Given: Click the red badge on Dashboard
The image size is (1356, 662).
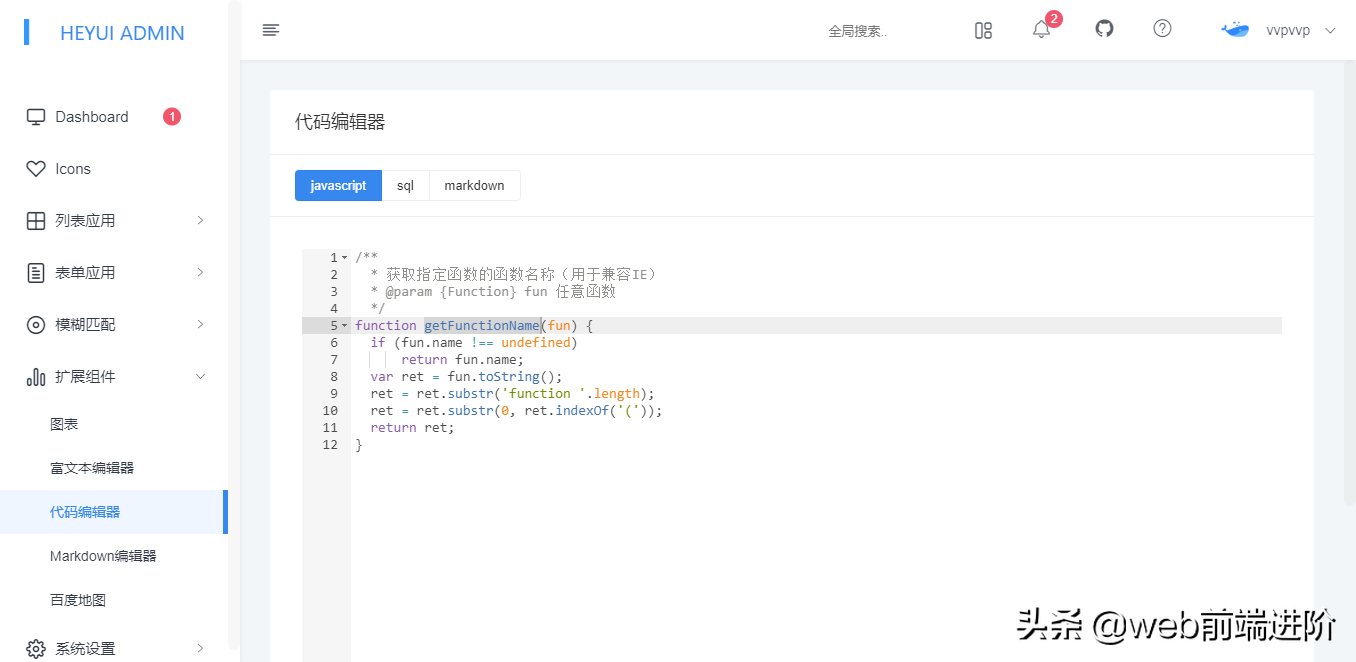Looking at the screenshot, I should (172, 117).
